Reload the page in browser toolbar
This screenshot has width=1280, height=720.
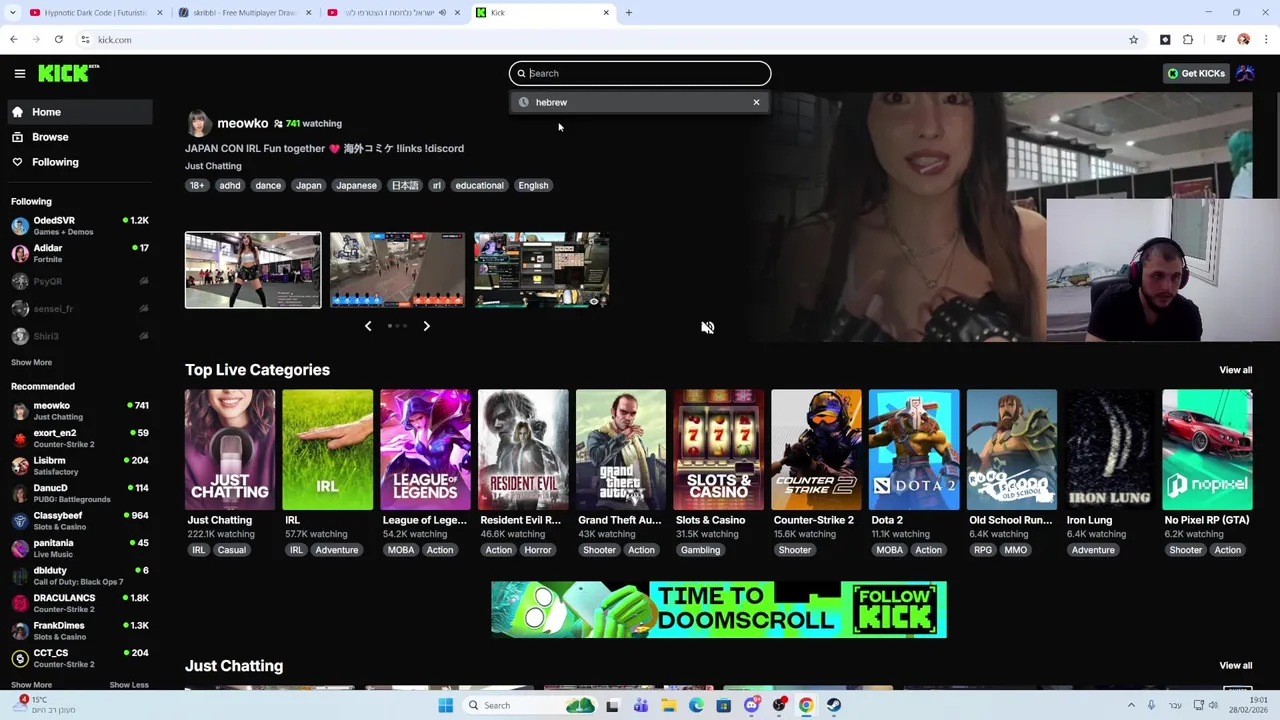coord(59,40)
